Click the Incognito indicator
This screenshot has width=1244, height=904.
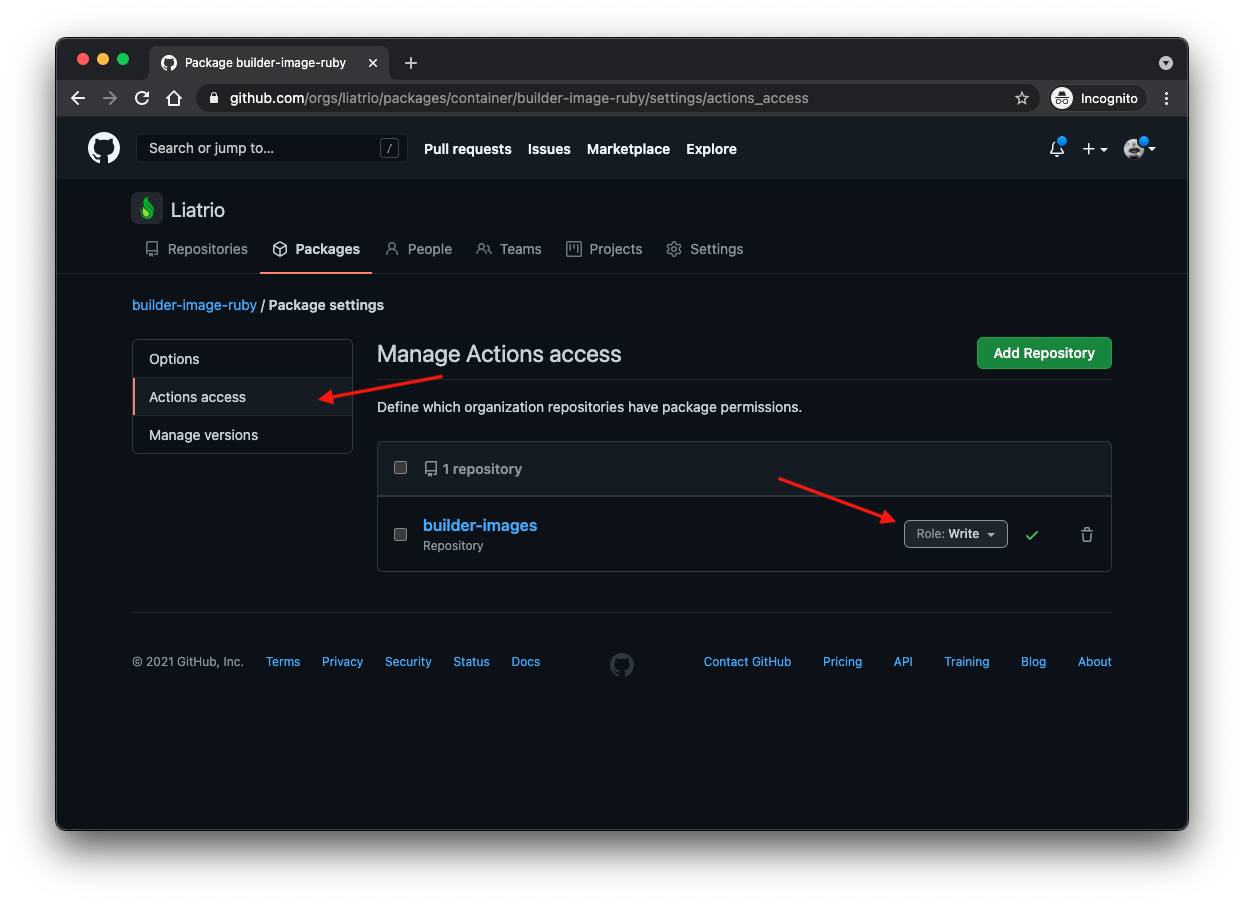pos(1097,98)
